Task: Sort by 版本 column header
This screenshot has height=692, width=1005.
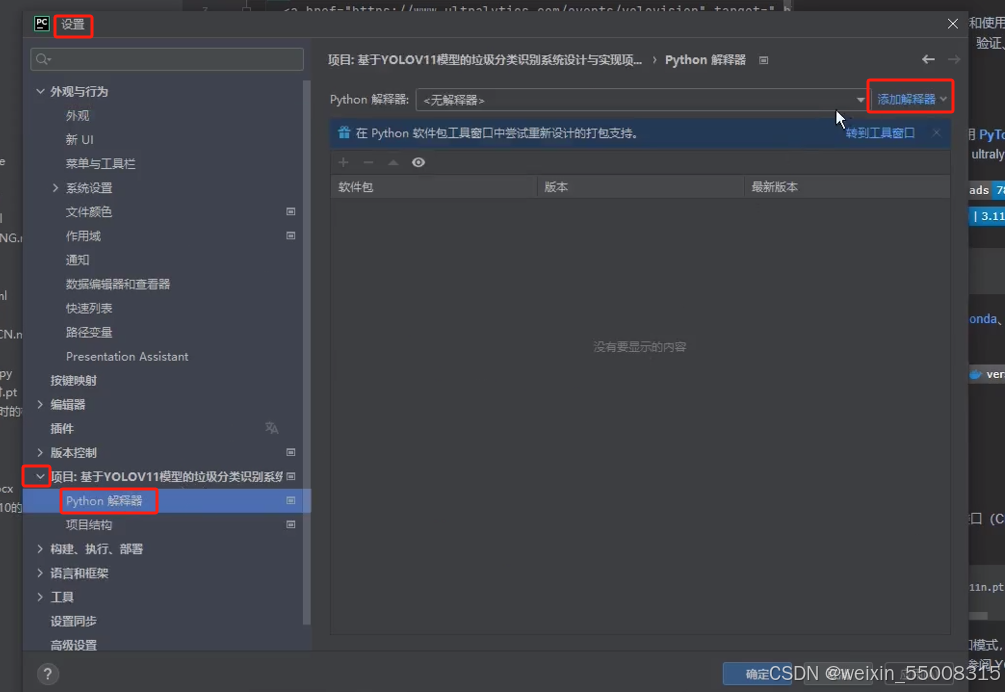Action: (640, 187)
